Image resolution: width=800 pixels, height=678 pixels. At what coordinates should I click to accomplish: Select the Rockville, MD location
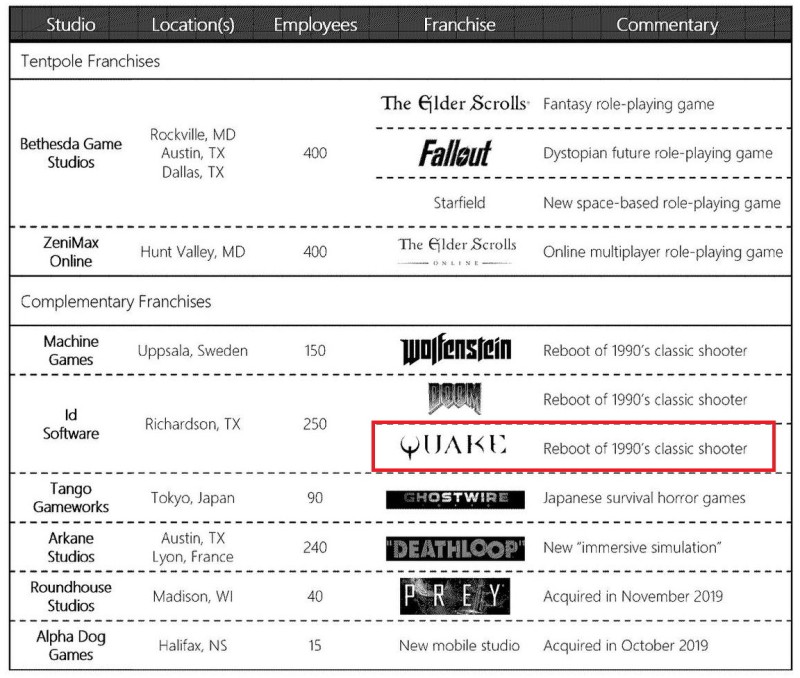(193, 134)
